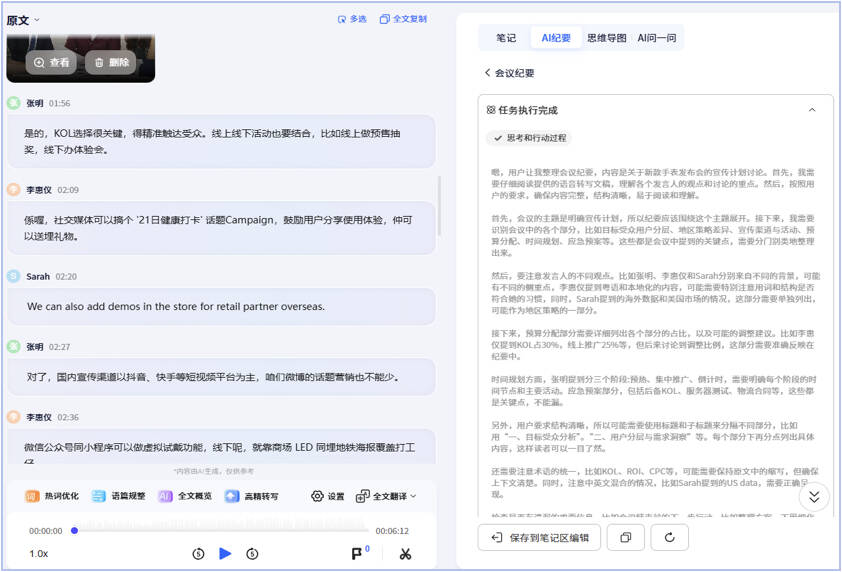Click 保存到笔记区编辑 button
This screenshot has height=572, width=842.
pos(540,538)
